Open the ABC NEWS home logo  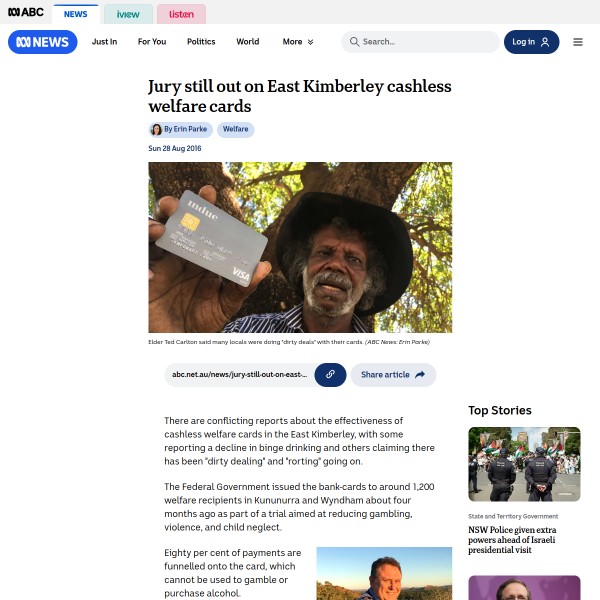42,42
